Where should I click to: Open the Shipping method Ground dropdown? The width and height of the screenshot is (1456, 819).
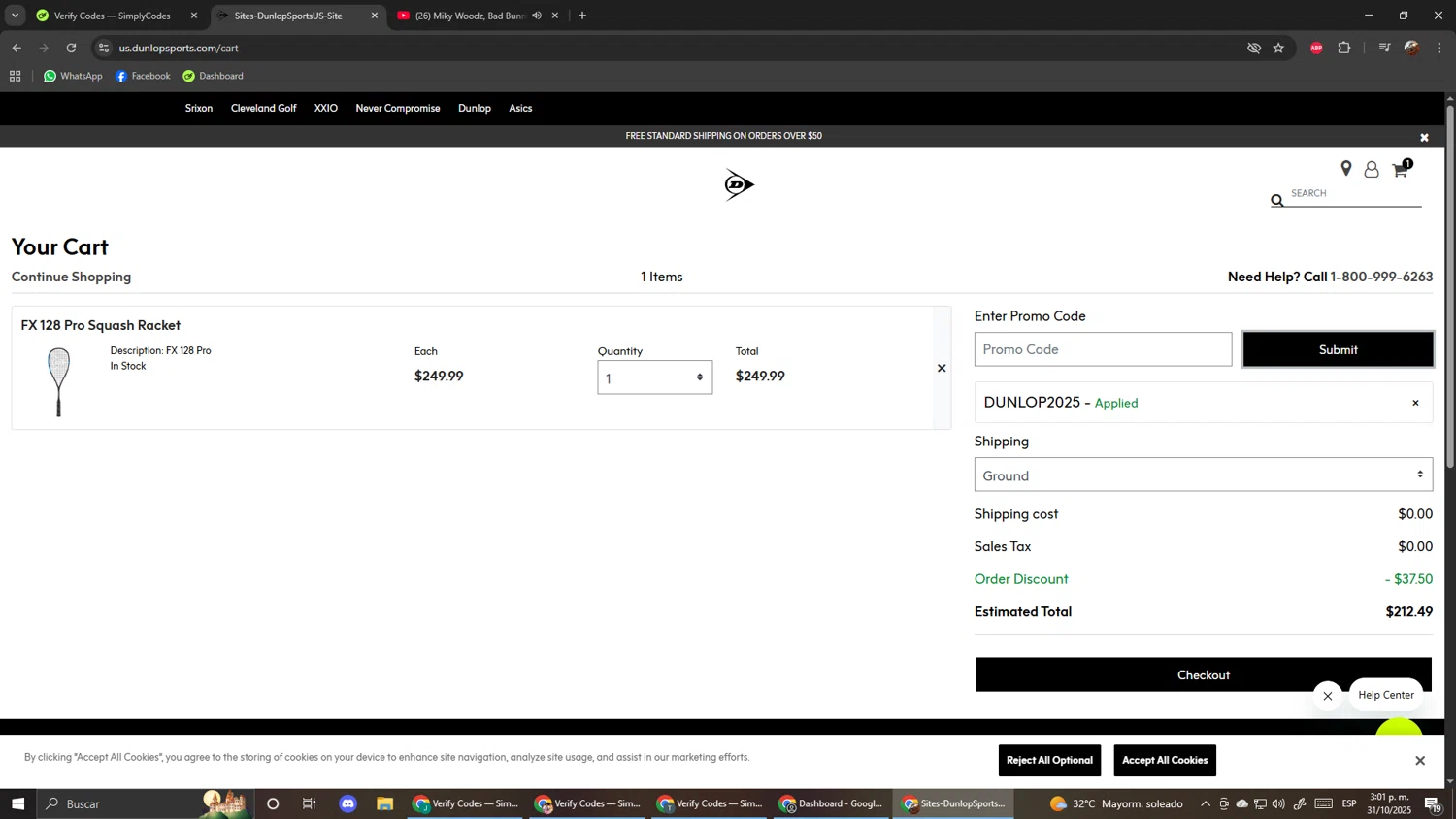pyautogui.click(x=1203, y=475)
